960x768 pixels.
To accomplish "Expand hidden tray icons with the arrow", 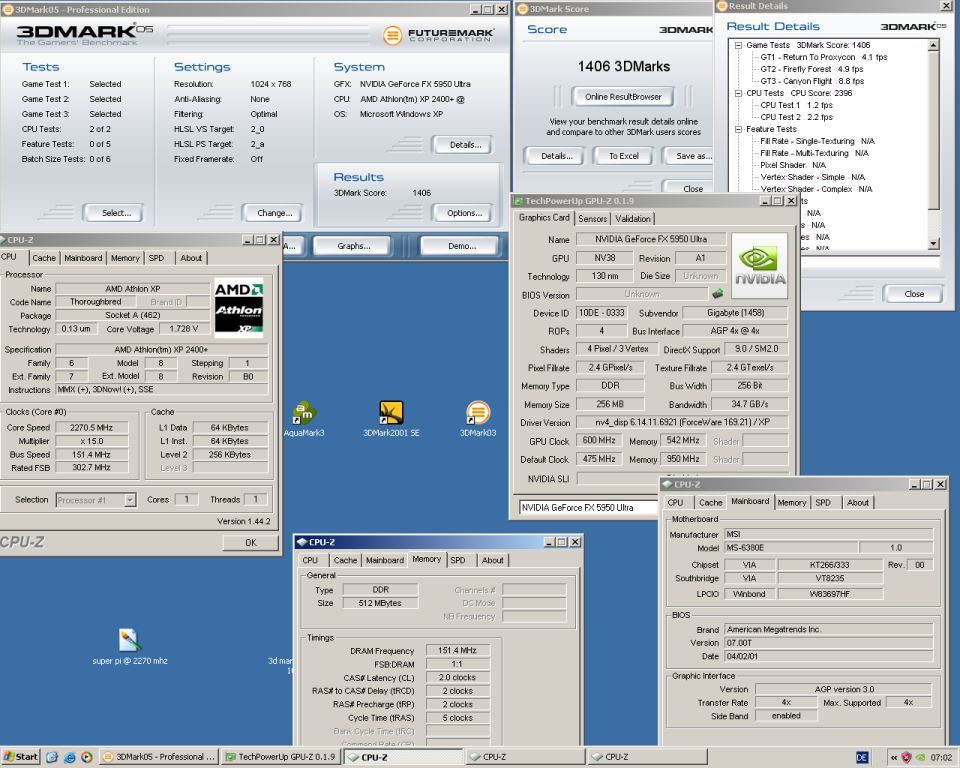I will (x=894, y=758).
